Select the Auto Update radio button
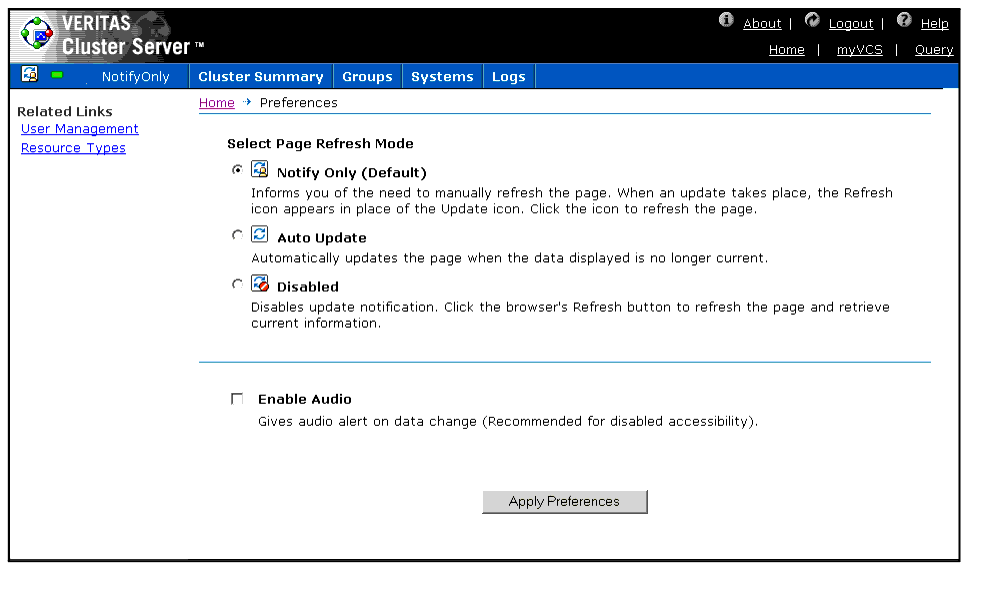Image resolution: width=998 pixels, height=599 pixels. coord(237,235)
